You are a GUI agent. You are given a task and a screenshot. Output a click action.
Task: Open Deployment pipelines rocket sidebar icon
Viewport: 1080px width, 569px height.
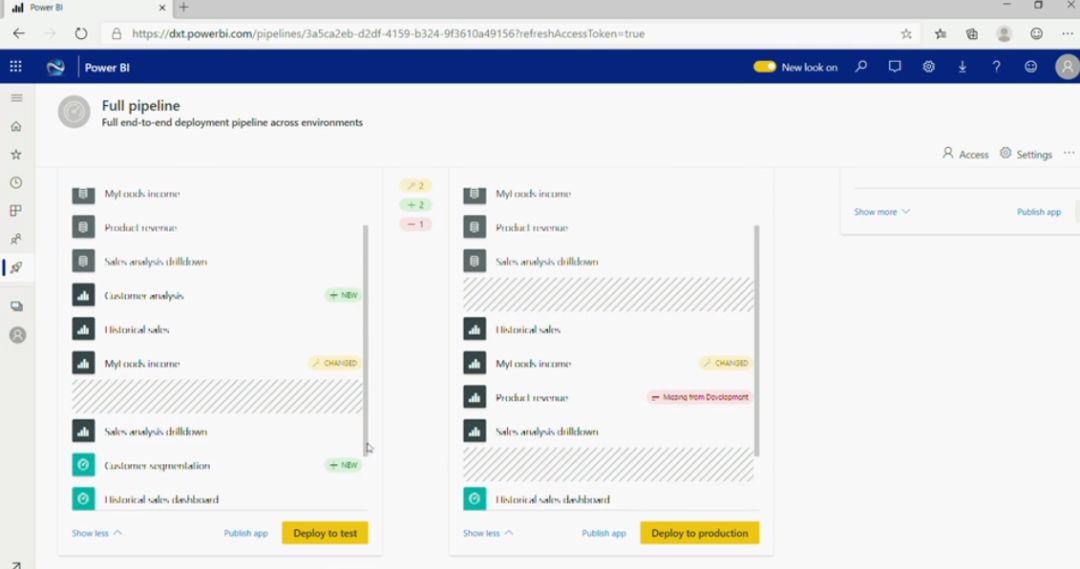click(x=17, y=267)
